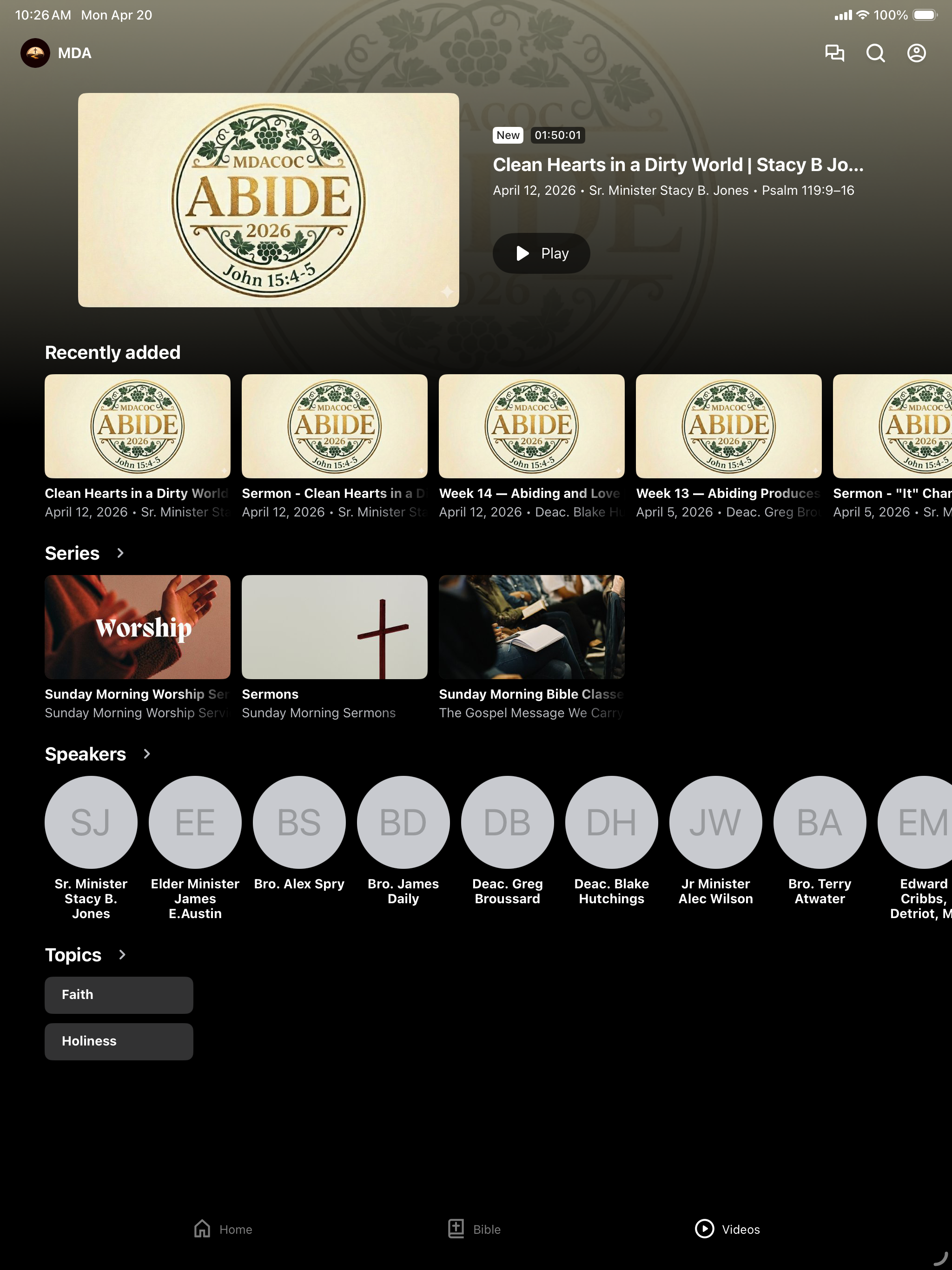
Task: Tap Bro. Alex Spry name
Action: click(299, 884)
